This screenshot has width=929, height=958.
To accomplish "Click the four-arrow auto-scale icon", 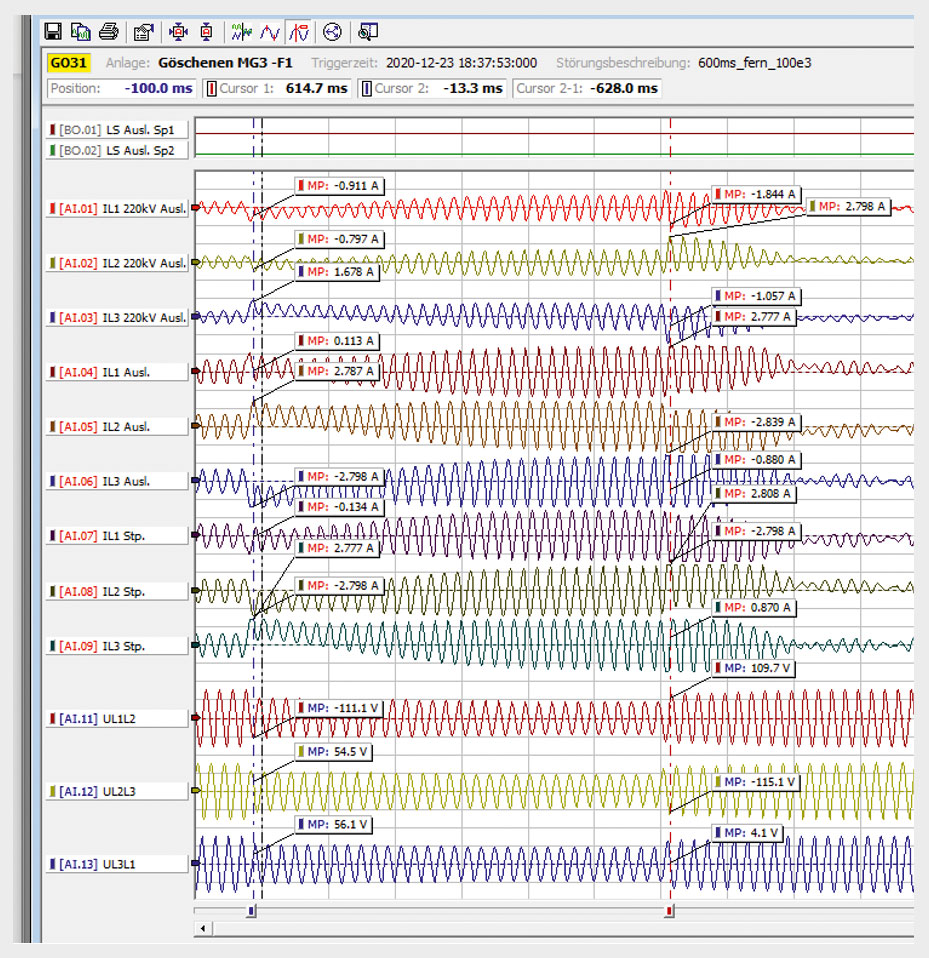I will tap(179, 32).
